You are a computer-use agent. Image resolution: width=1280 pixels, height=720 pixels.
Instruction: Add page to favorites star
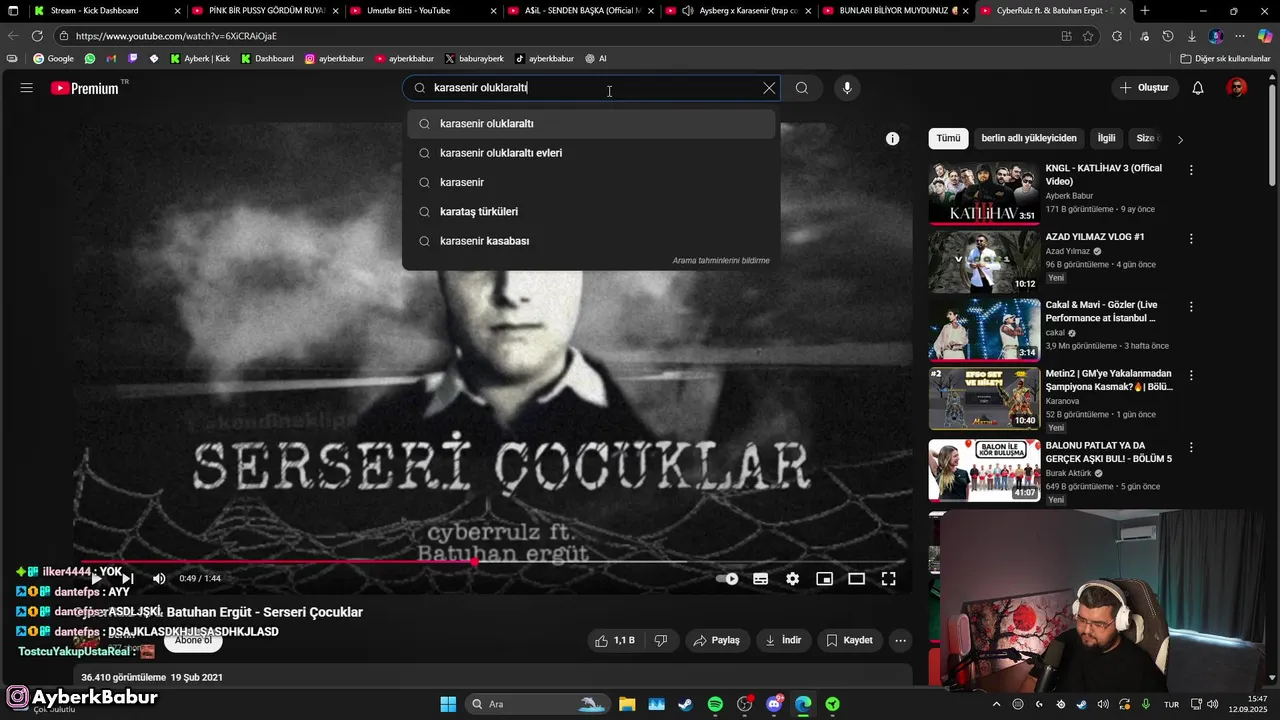pos(1089,36)
